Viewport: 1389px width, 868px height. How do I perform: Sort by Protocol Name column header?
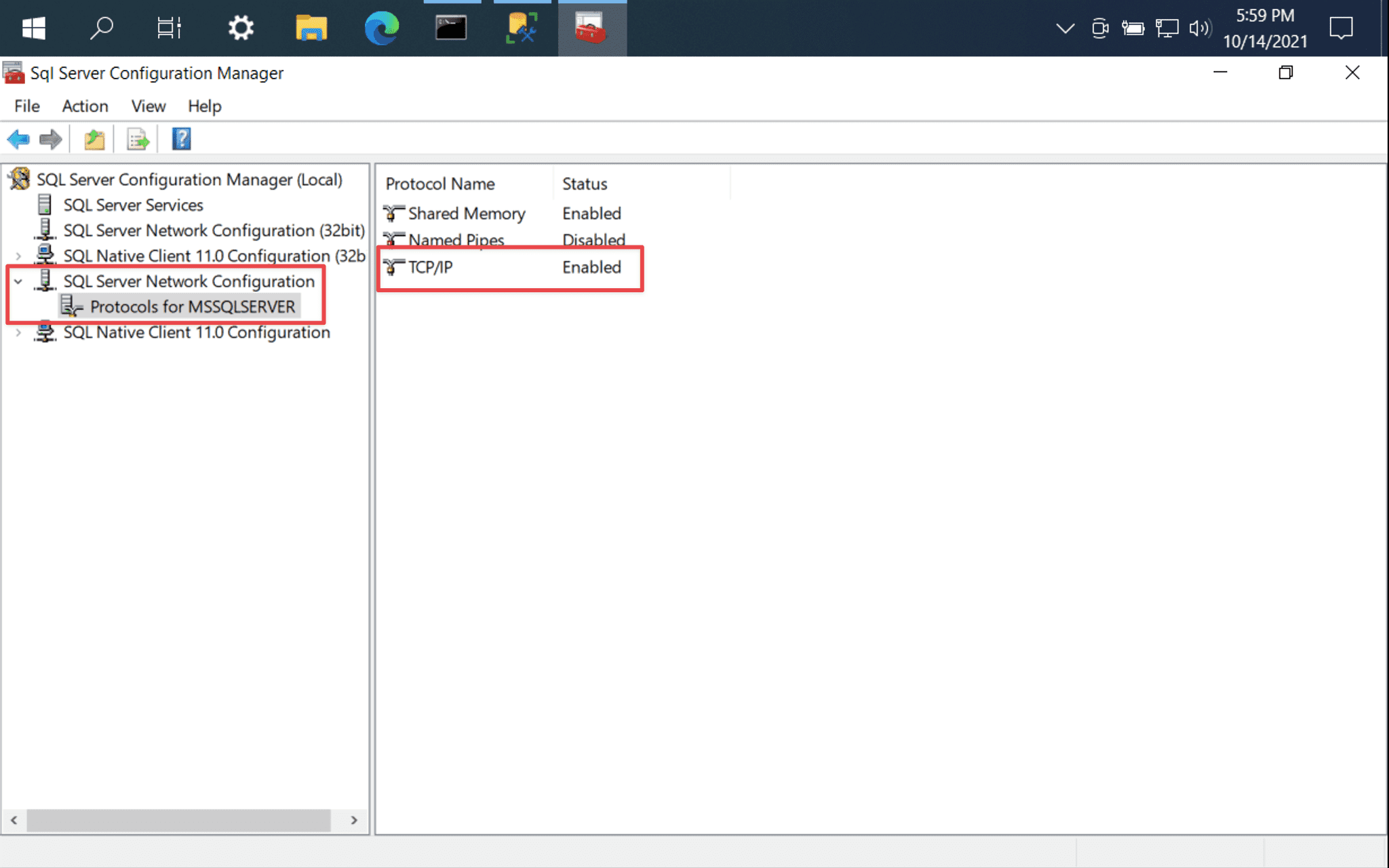pos(465,184)
